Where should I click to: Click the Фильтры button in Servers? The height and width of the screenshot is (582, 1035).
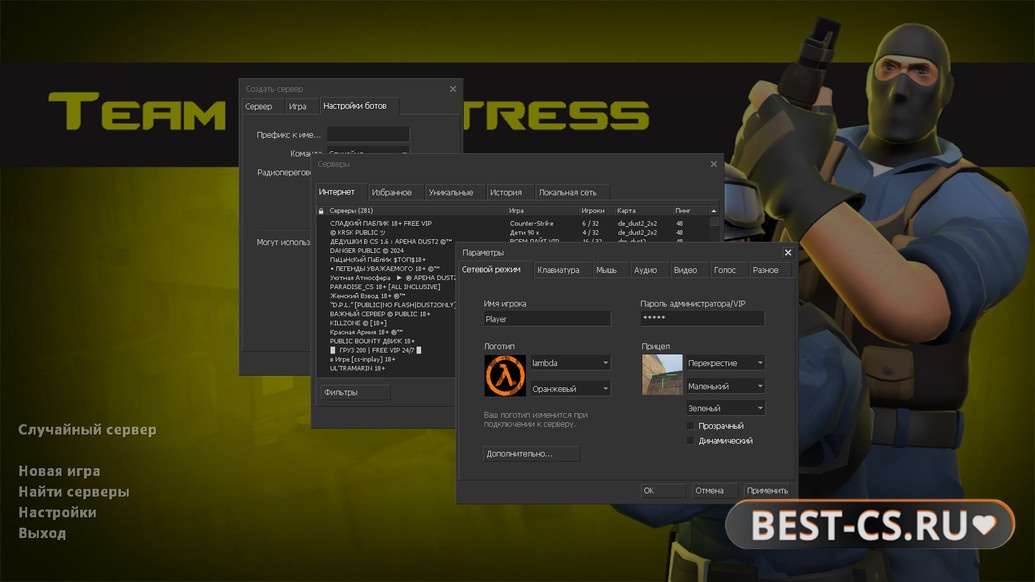point(355,392)
